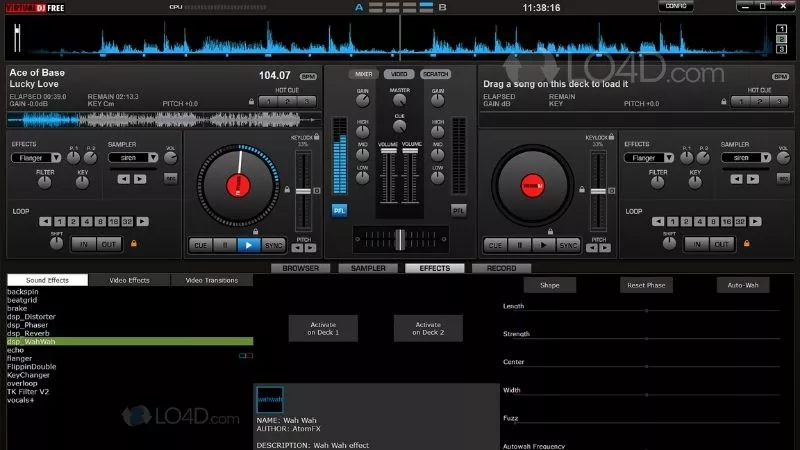Click the left deck jog wheel
800x450 pixels.
coord(238,186)
